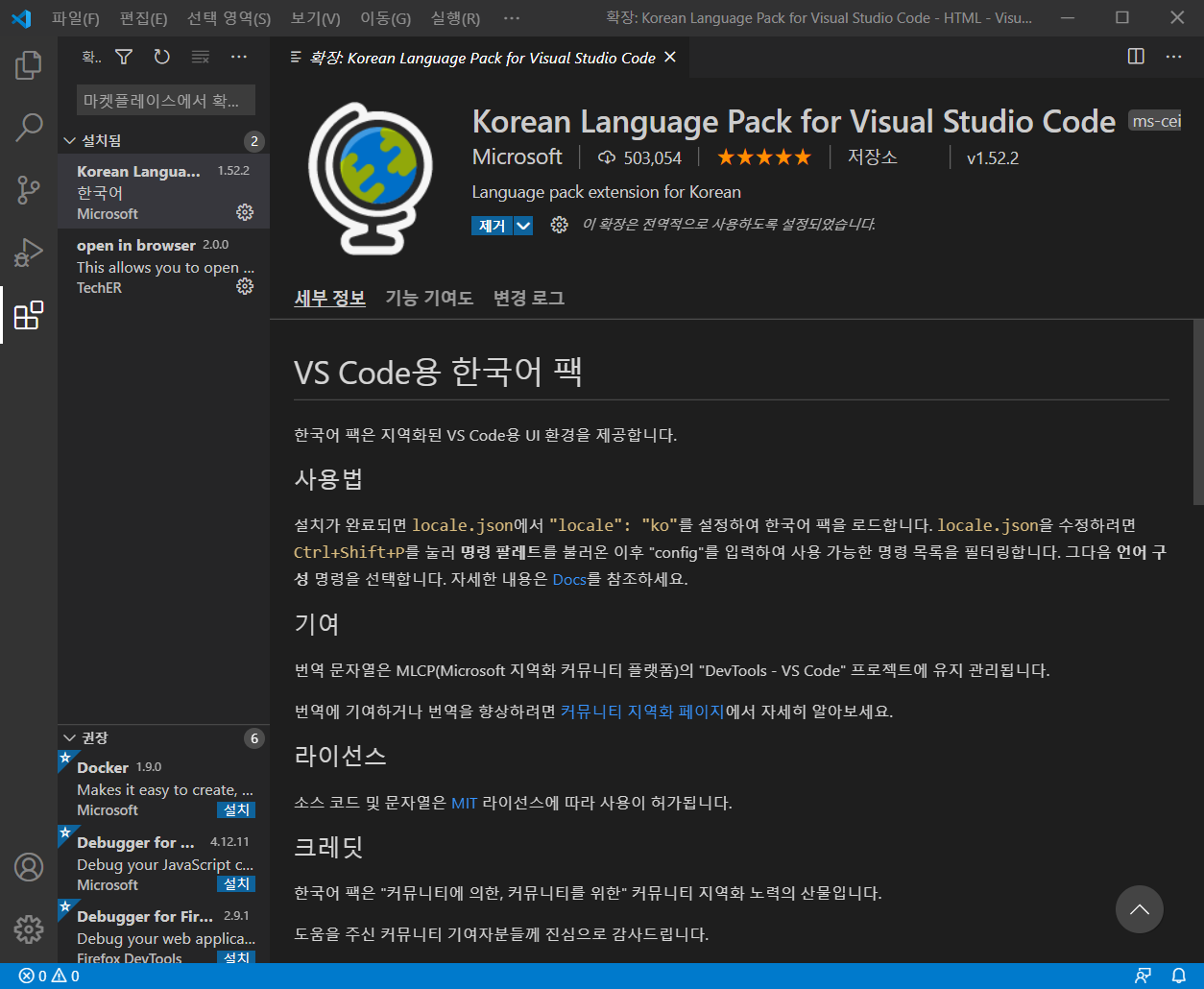Viewport: 1204px width, 989px height.
Task: Click the VS Code logo in title bar
Action: point(21,18)
